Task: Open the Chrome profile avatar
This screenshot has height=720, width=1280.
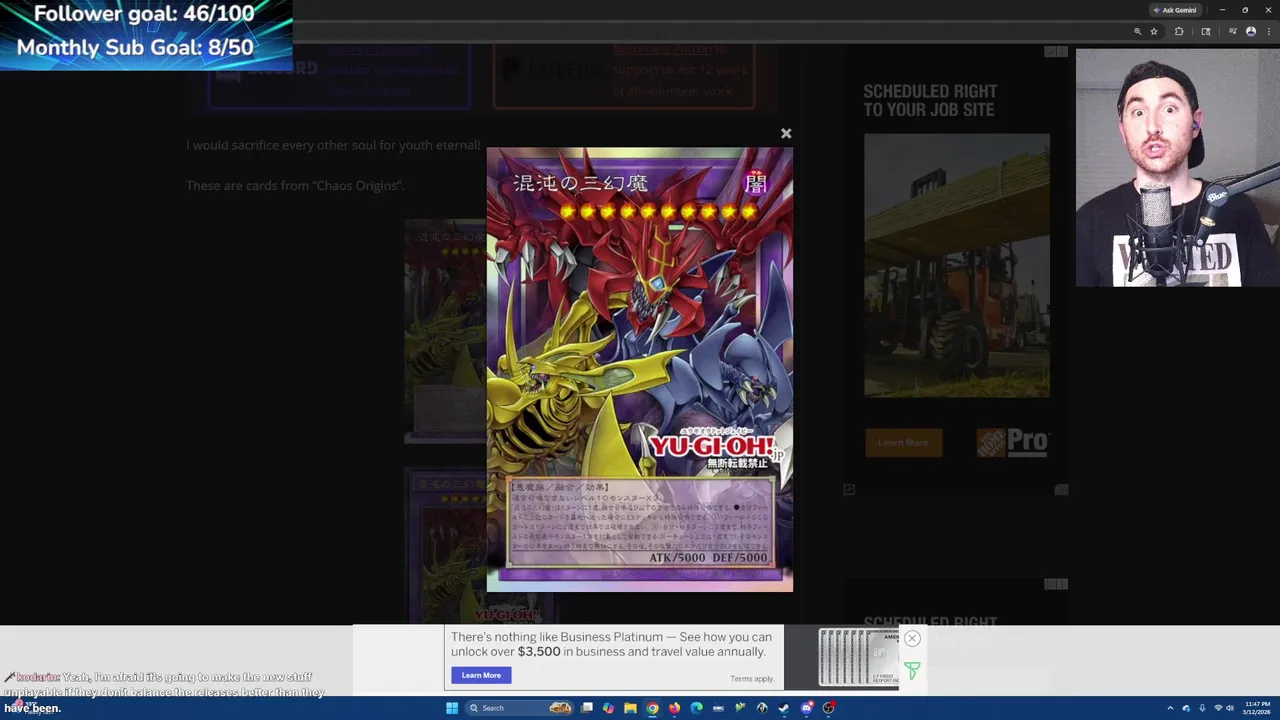Action: point(1251,32)
